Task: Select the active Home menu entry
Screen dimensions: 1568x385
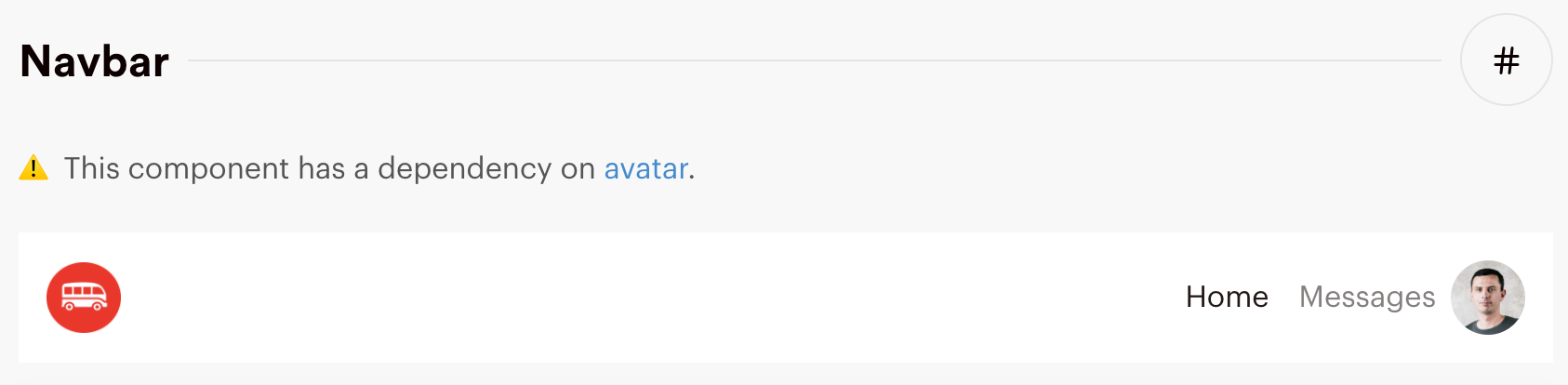Action: [x=1227, y=297]
